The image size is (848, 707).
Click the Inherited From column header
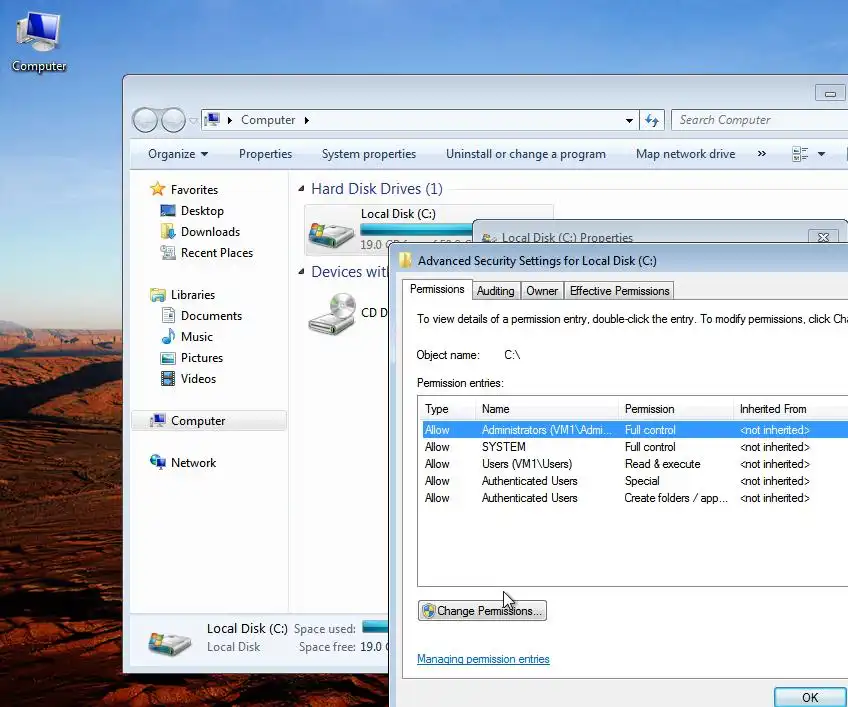pos(791,409)
